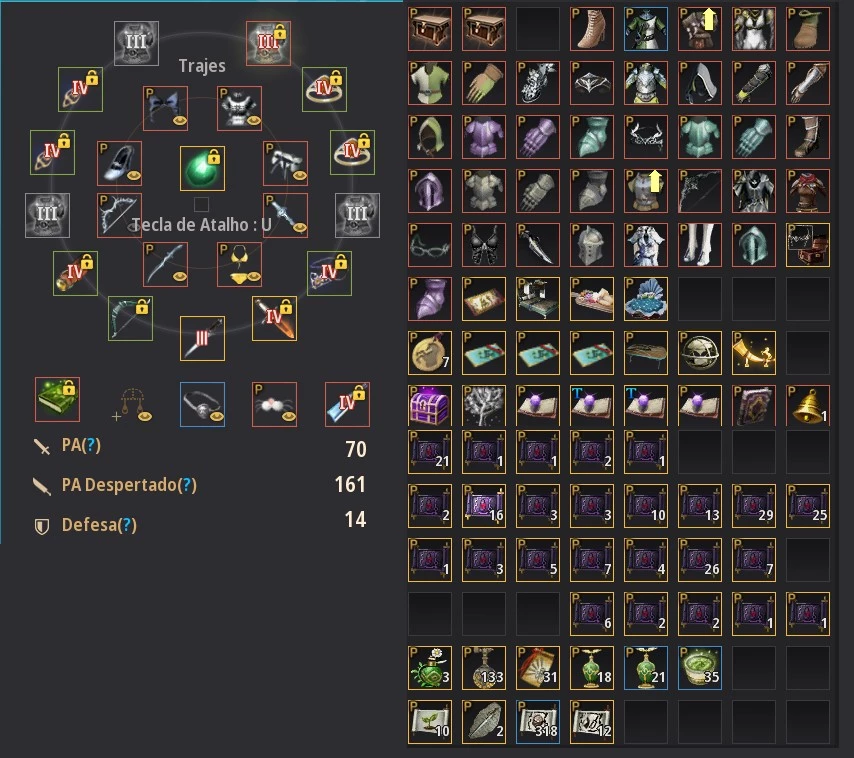
Task: Select the Trajes label
Action: [x=202, y=66]
